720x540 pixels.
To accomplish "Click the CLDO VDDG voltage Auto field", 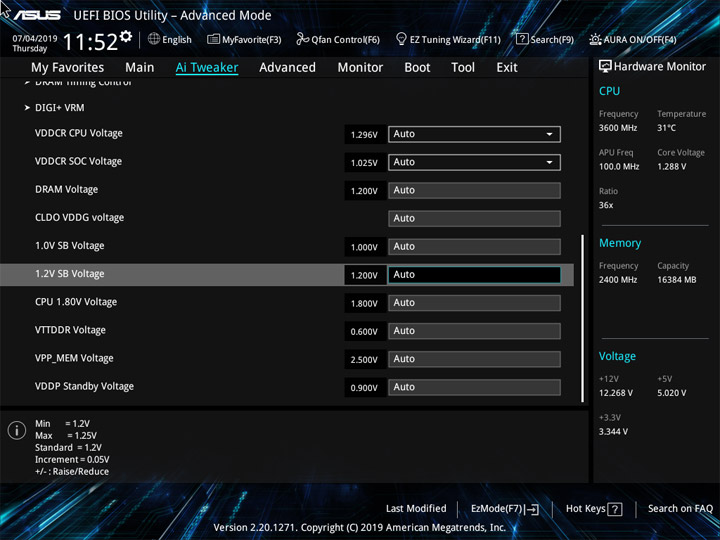I will (474, 219).
